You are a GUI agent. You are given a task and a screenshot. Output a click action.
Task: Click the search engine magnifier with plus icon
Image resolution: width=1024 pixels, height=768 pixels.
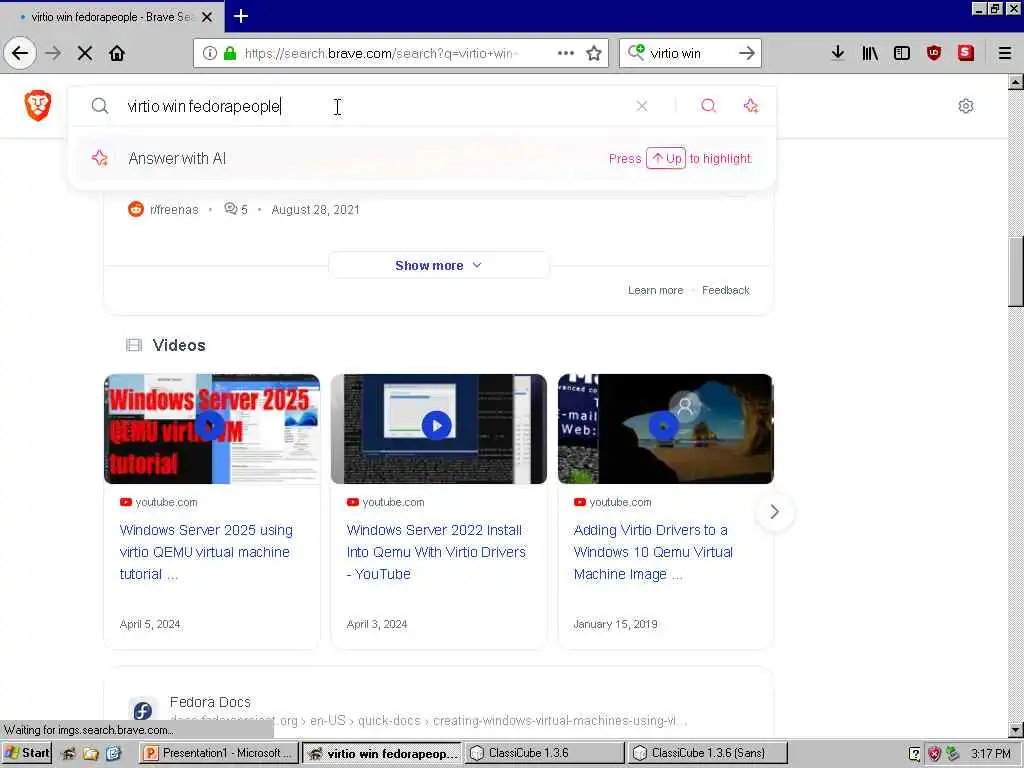tap(636, 52)
